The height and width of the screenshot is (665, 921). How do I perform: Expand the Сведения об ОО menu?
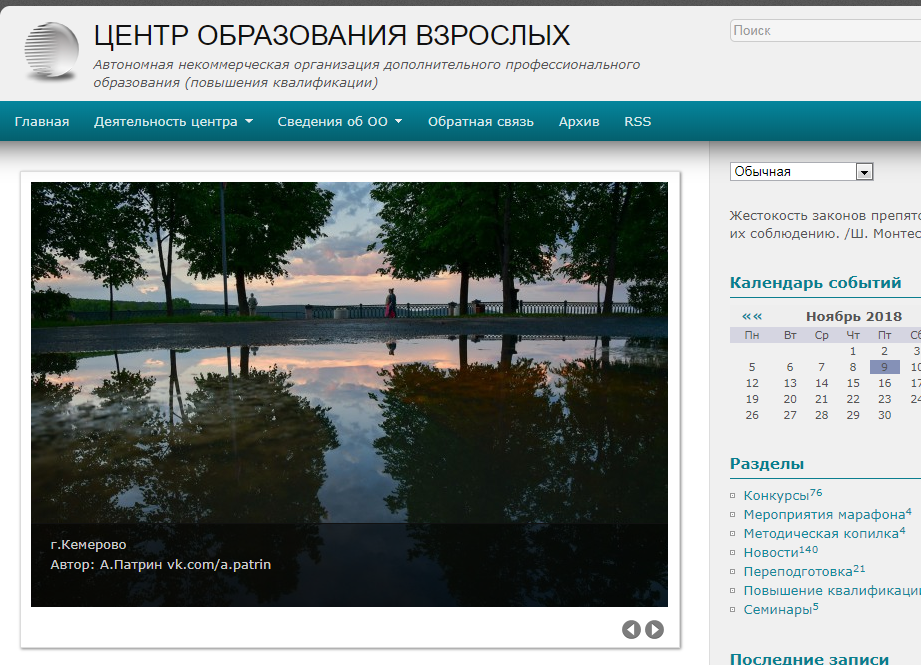(x=339, y=122)
